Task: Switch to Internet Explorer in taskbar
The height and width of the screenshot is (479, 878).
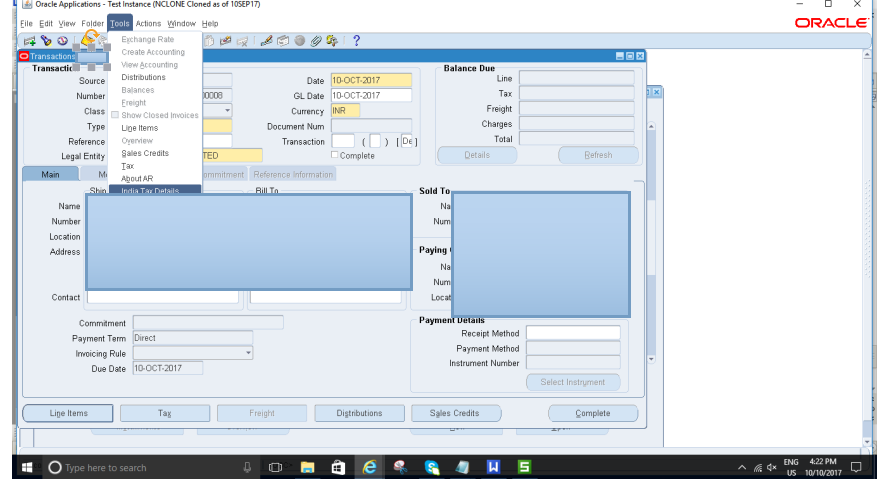Action: tap(370, 467)
